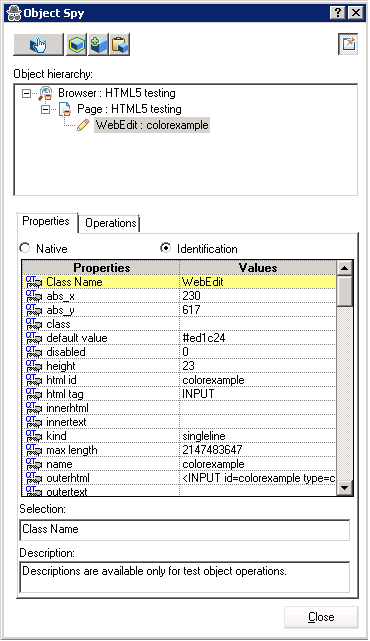Image resolution: width=370 pixels, height=641 pixels.
Task: Copy properties to clipboard icon
Action: pos(120,44)
